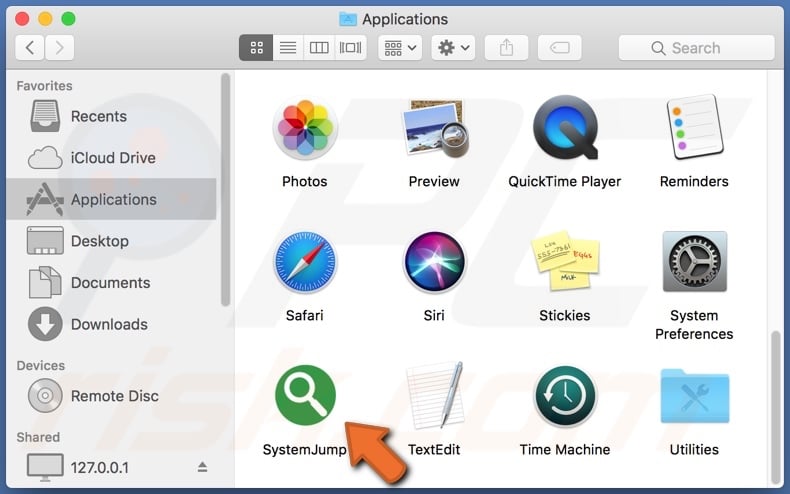Launch QuickTime Player icon

pyautogui.click(x=565, y=128)
